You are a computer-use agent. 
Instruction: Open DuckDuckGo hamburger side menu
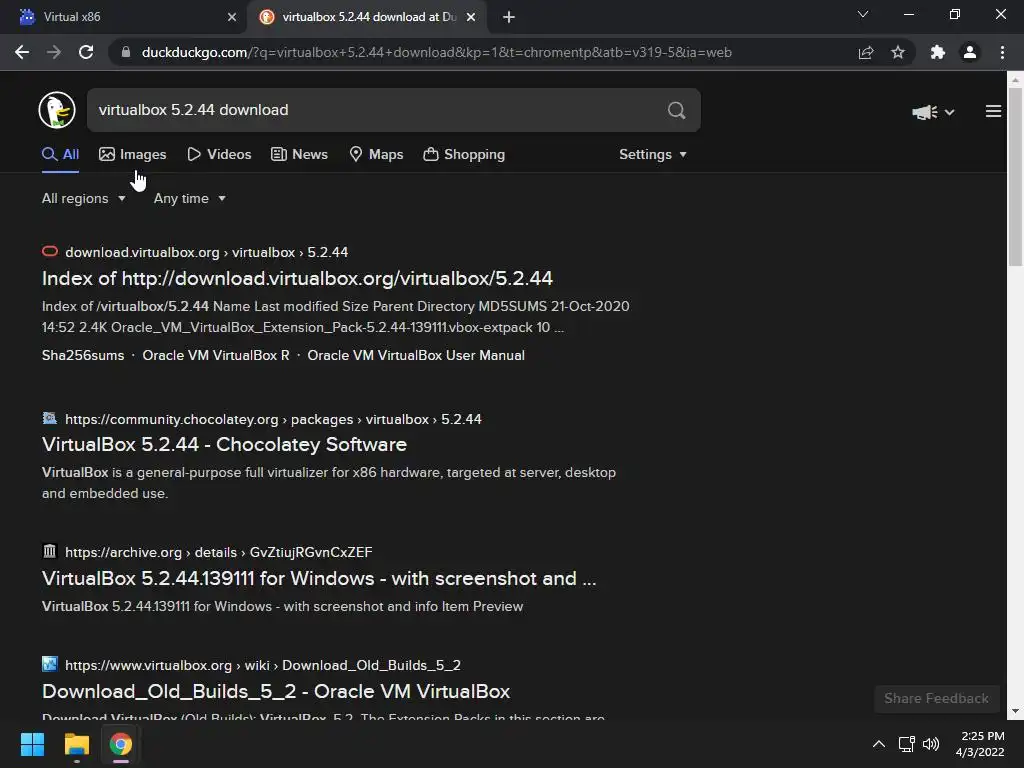click(993, 112)
